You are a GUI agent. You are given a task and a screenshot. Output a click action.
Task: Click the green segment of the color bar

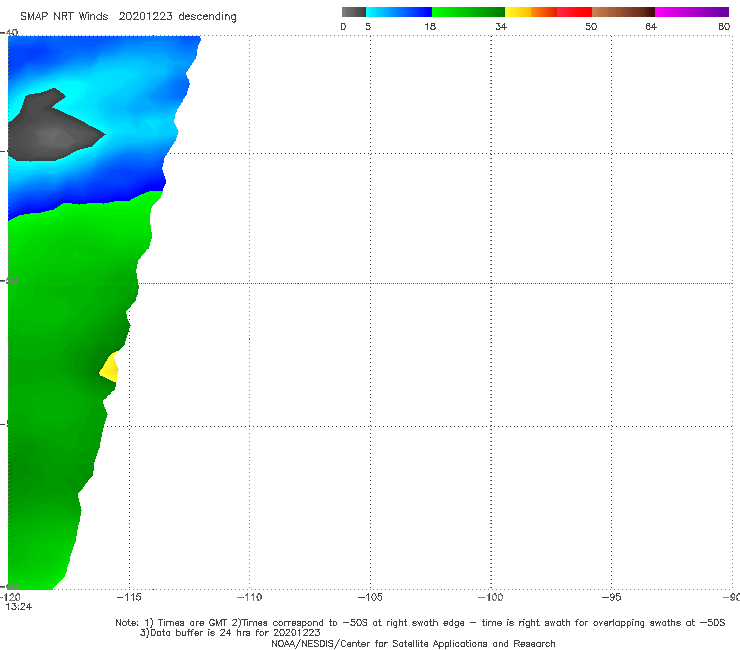(x=468, y=12)
